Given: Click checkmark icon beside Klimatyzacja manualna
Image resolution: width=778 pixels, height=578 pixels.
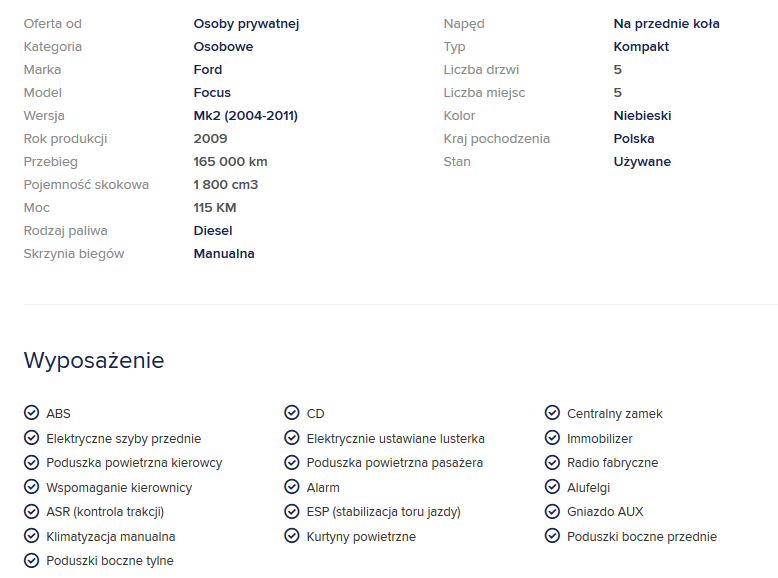Looking at the screenshot, I should pyautogui.click(x=31, y=537).
